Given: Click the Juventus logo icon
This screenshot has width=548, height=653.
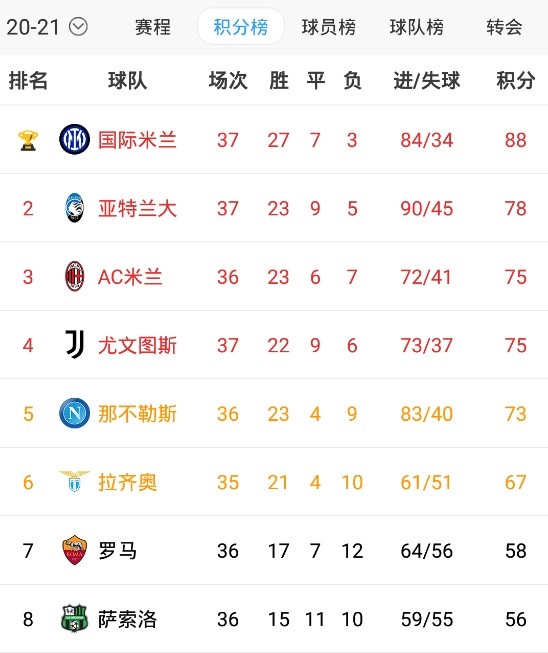Looking at the screenshot, I should click(75, 344).
